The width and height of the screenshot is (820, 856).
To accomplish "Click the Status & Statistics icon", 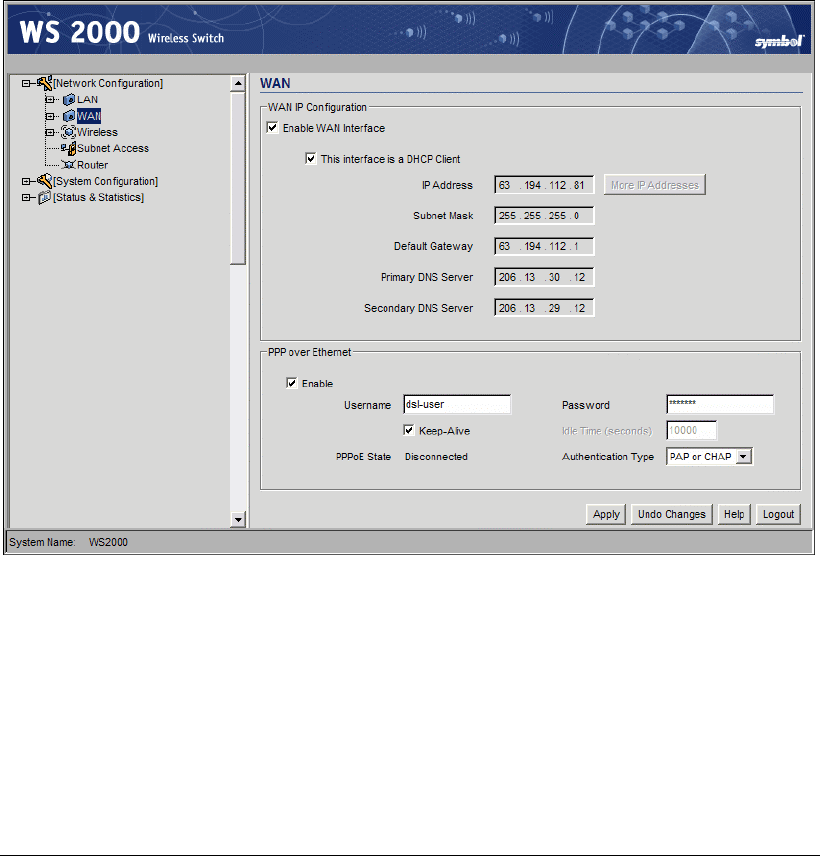I will click(44, 197).
